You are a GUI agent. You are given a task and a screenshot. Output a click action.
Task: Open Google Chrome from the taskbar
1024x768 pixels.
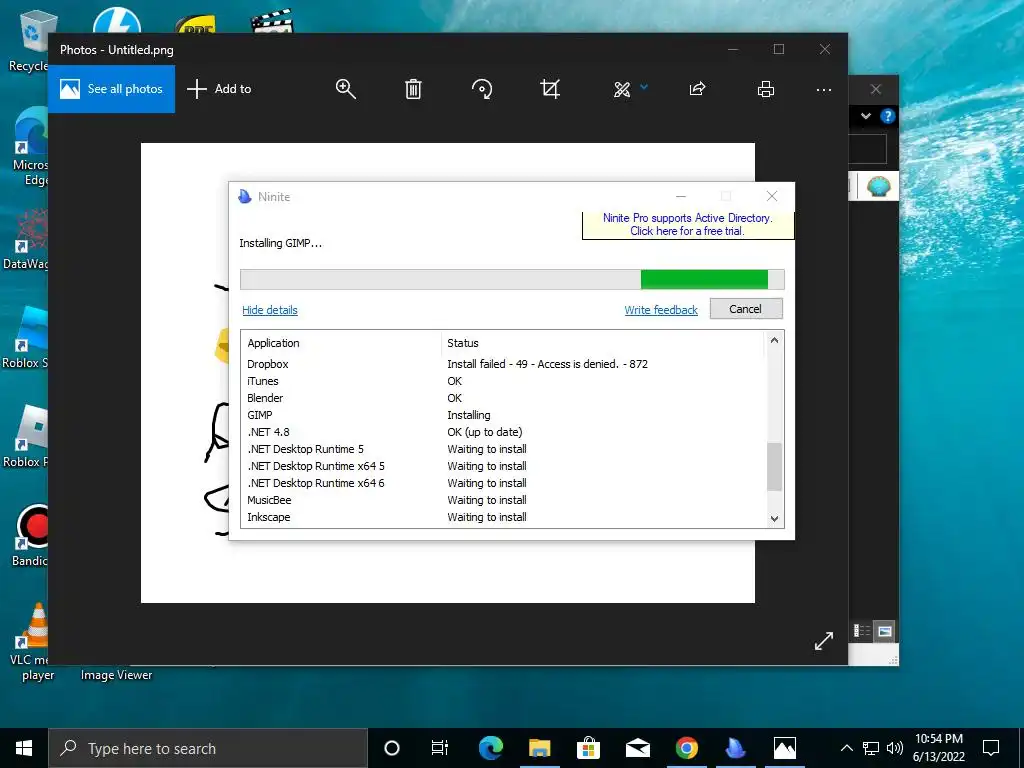[686, 748]
